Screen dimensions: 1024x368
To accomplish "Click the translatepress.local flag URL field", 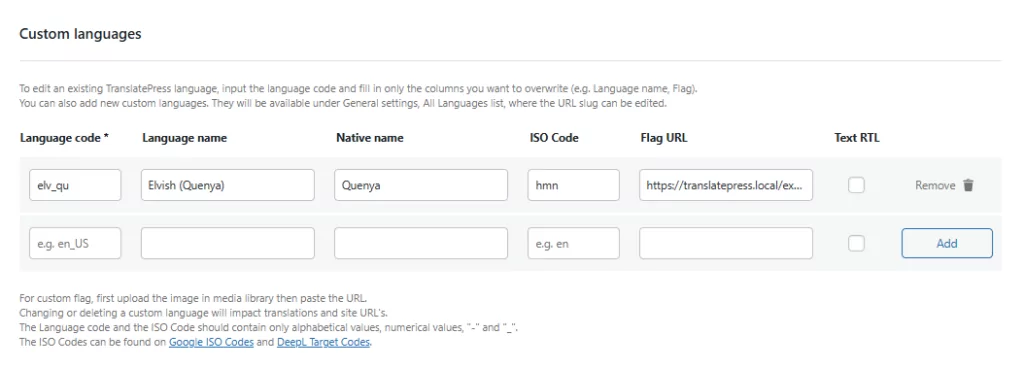I will [726, 185].
